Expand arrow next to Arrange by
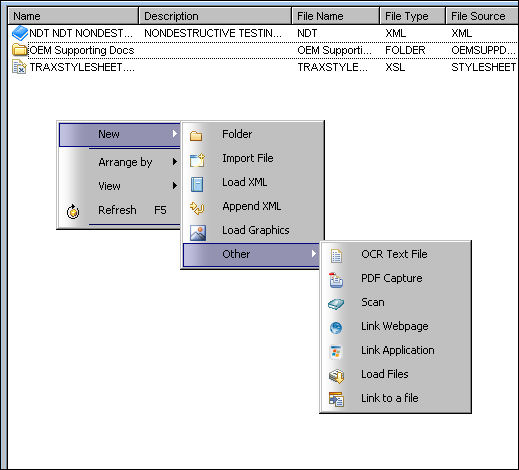 pyautogui.click(x=174, y=162)
